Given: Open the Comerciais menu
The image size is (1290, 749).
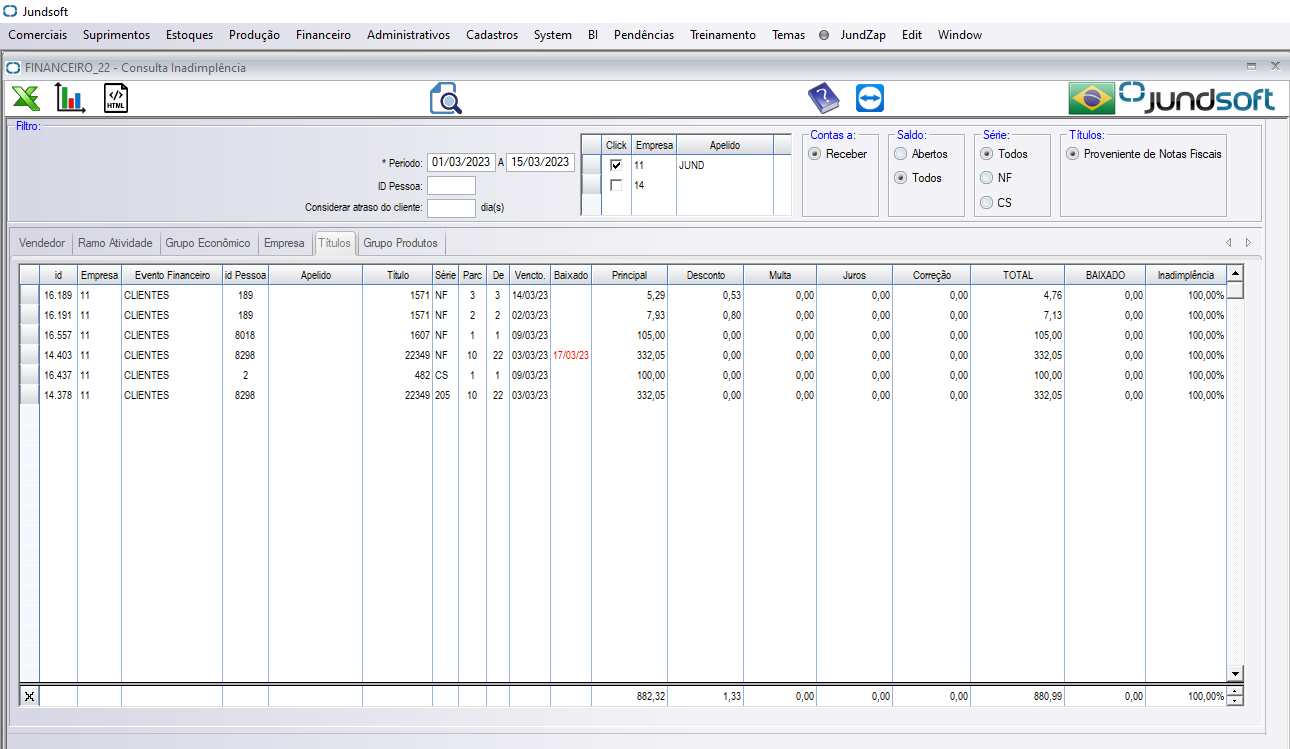Looking at the screenshot, I should click(x=38, y=35).
